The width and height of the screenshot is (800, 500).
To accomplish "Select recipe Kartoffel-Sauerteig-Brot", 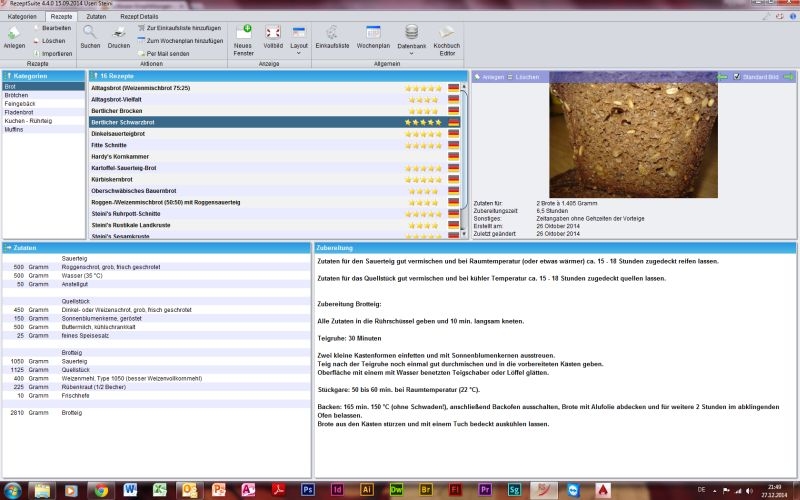I will point(274,168).
